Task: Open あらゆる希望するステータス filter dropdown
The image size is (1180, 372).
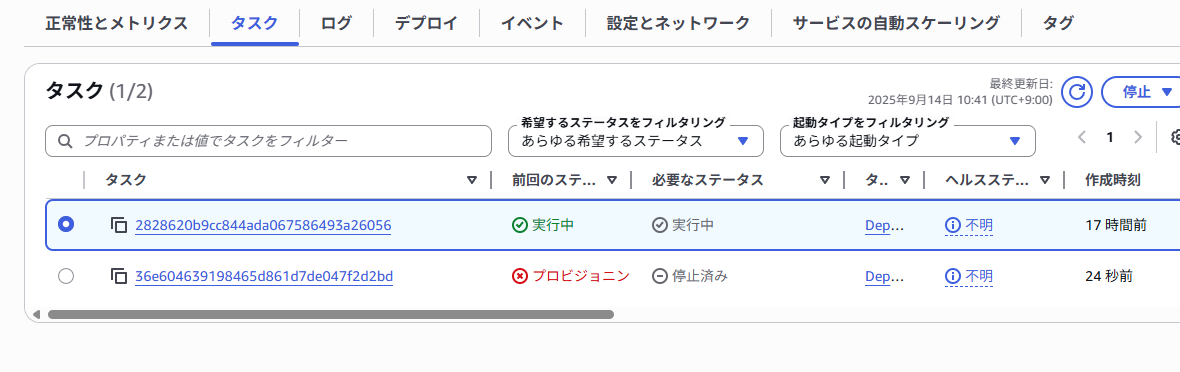Action: pyautogui.click(x=637, y=141)
